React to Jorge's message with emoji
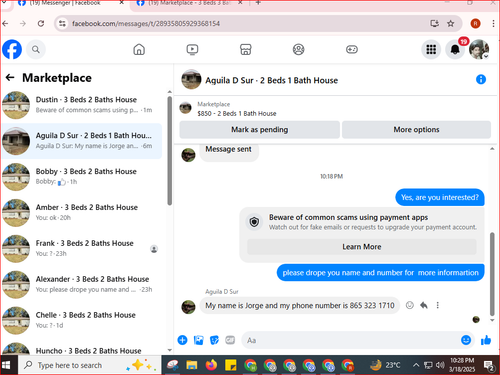Screen dimensions: 500x375 coord(410,305)
